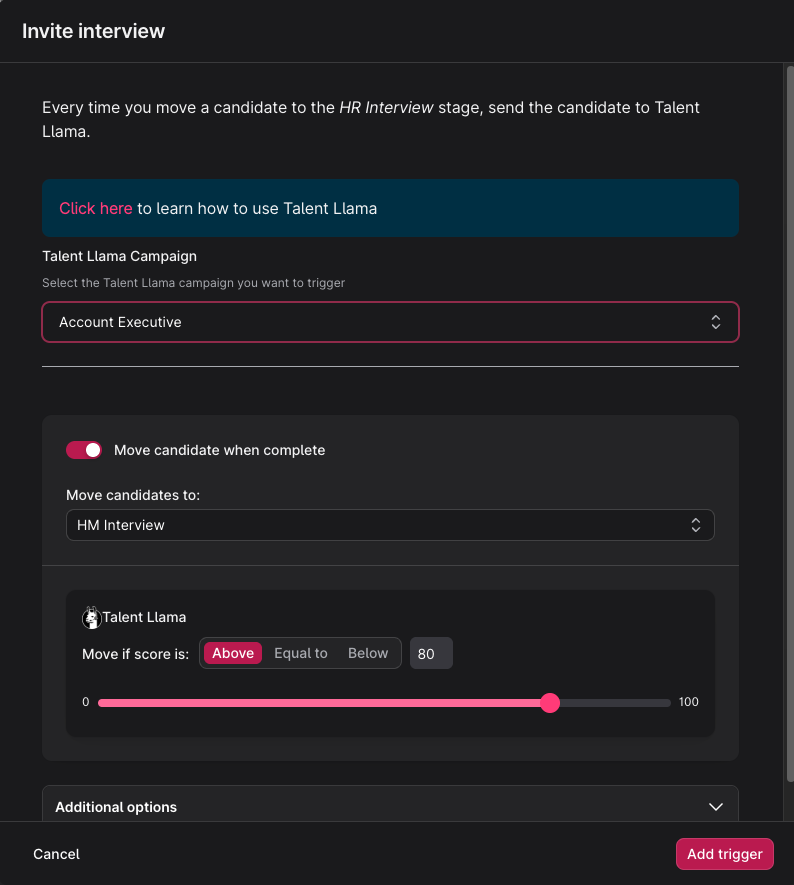Click the slider minimum label 0
This screenshot has width=794, height=885.
[86, 702]
